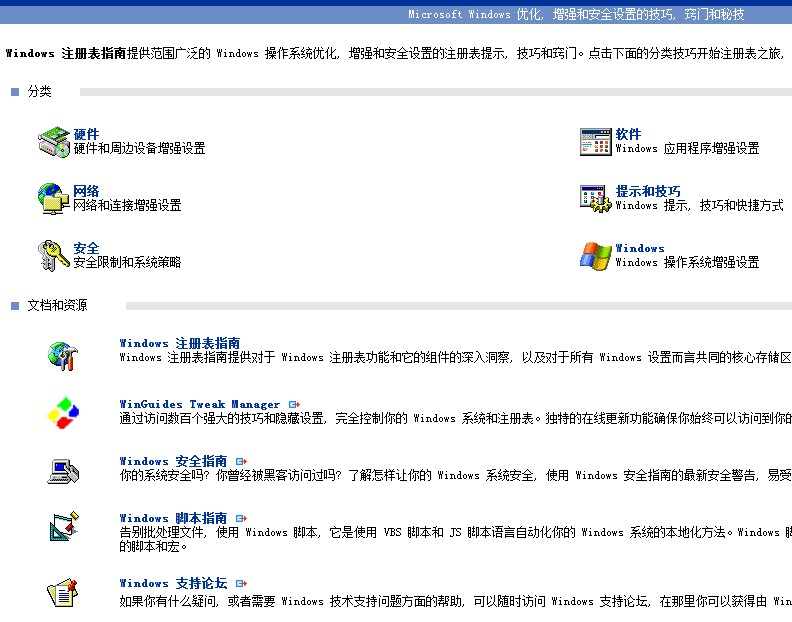
Task: Click the 提示和技巧 gear window icon
Action: coord(596,199)
